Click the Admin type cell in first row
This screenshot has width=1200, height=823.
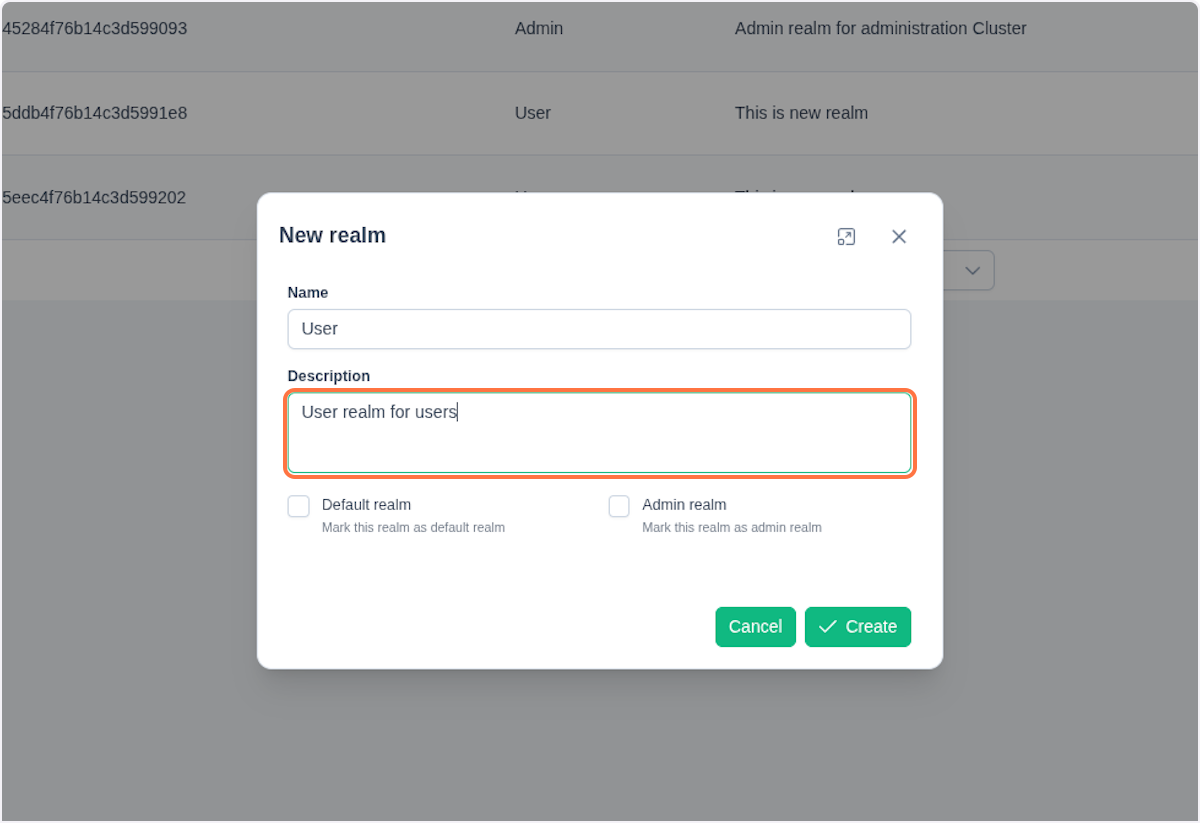[x=538, y=28]
